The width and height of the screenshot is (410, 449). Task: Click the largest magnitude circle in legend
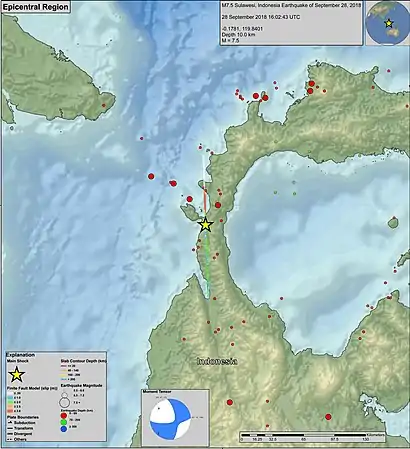click(64, 402)
